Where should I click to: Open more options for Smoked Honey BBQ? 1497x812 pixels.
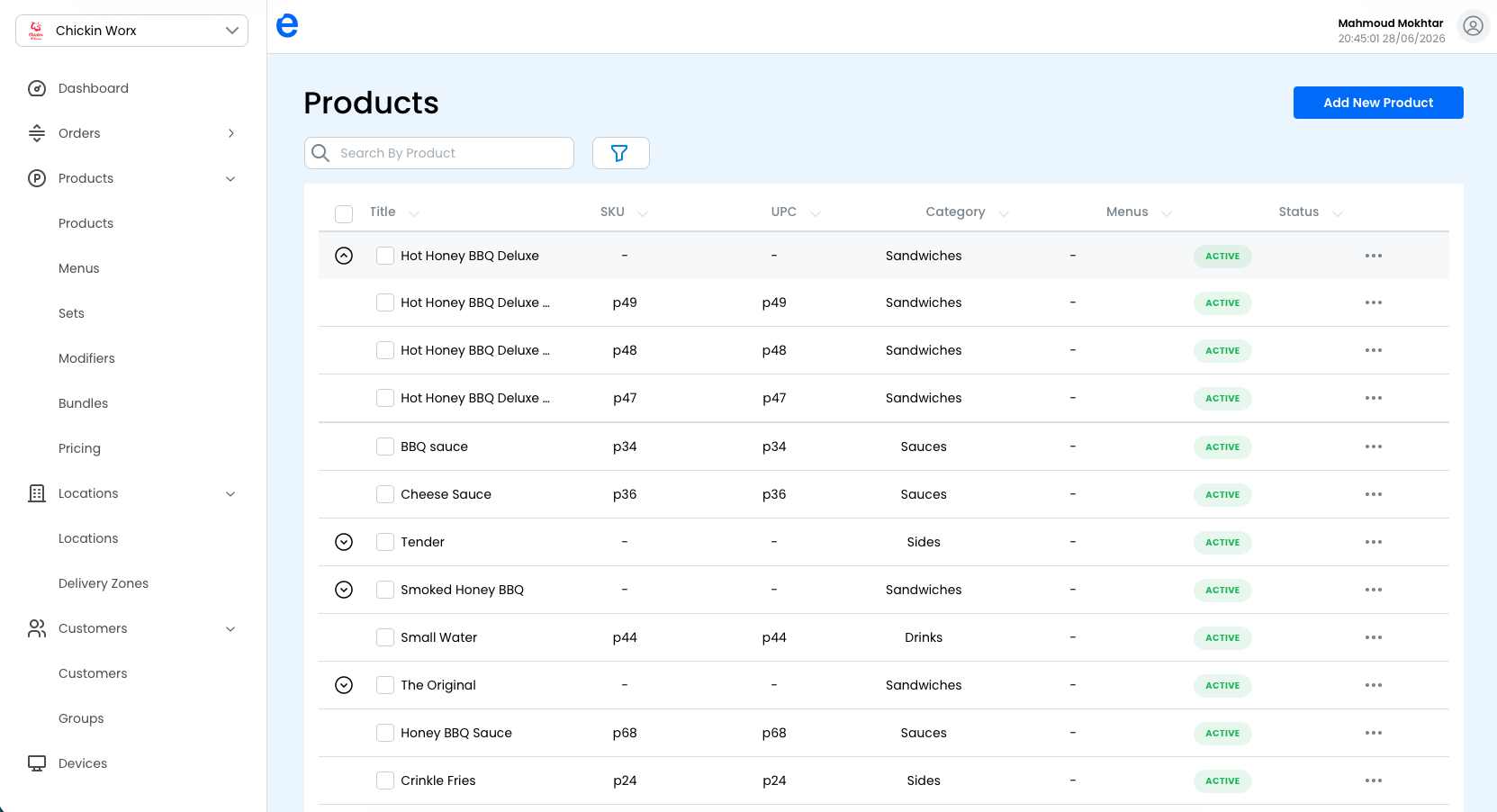coord(1374,590)
